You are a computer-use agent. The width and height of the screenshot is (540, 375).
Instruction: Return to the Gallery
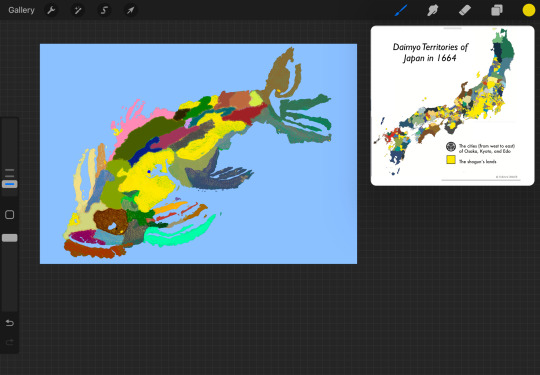pos(21,10)
